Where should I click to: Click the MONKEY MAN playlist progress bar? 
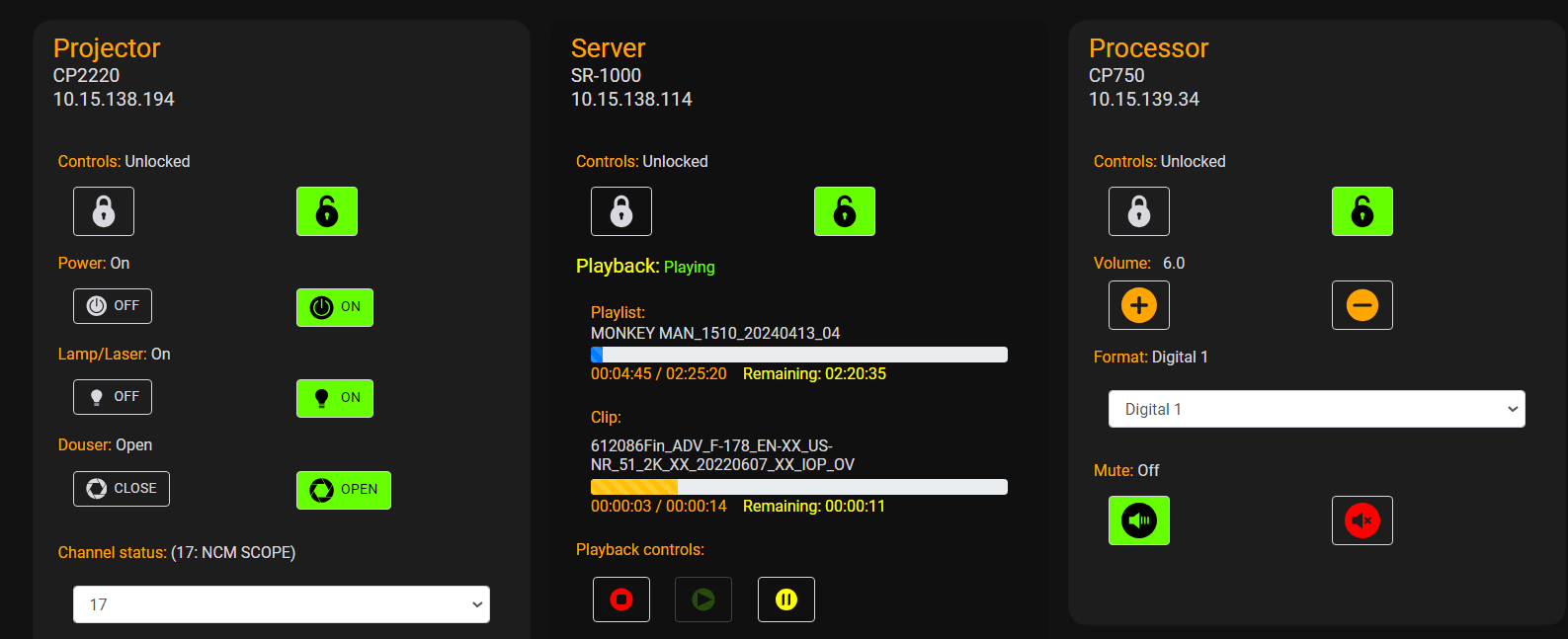pyautogui.click(x=798, y=355)
